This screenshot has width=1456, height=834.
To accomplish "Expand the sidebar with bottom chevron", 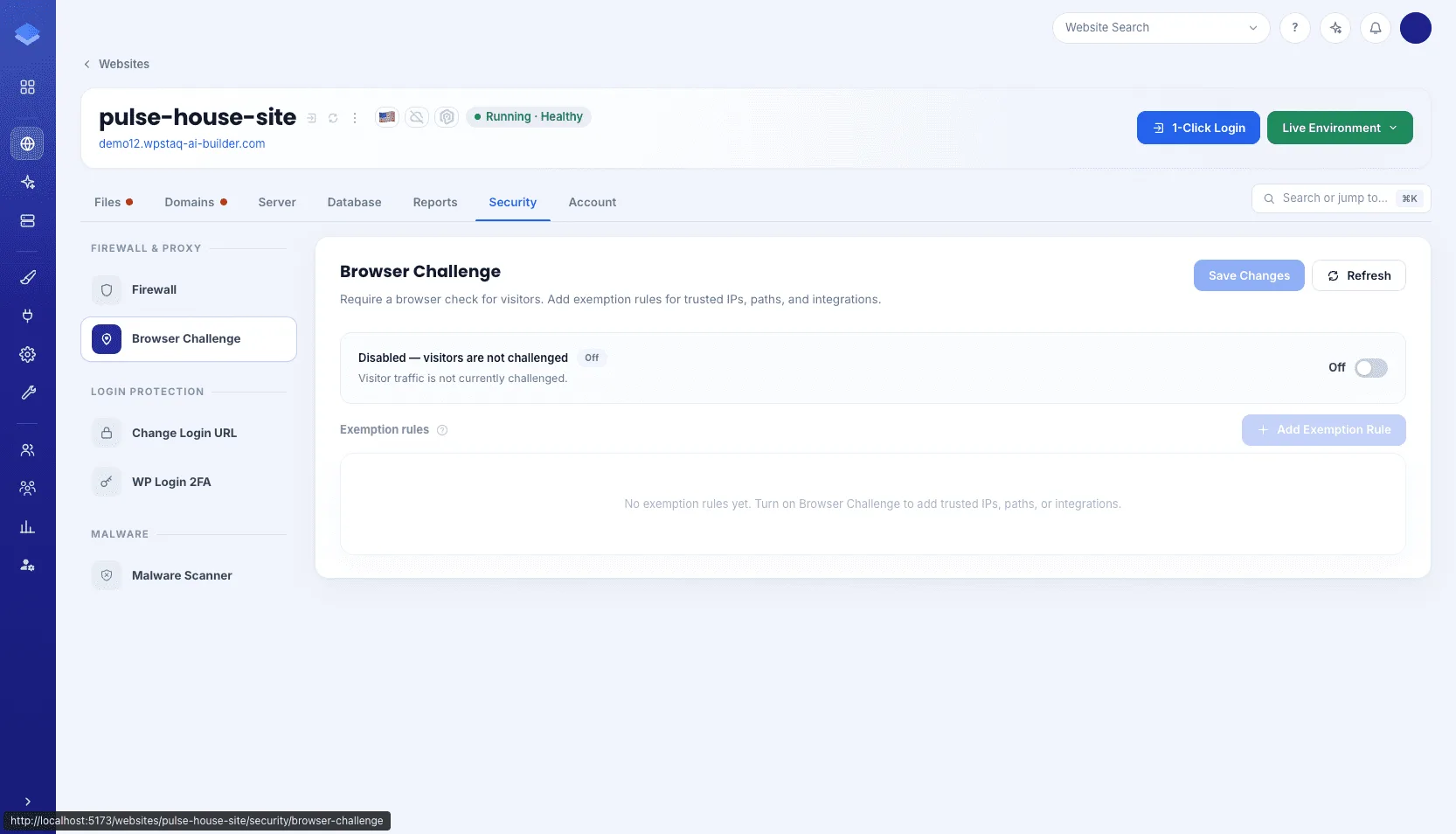I will (27, 801).
